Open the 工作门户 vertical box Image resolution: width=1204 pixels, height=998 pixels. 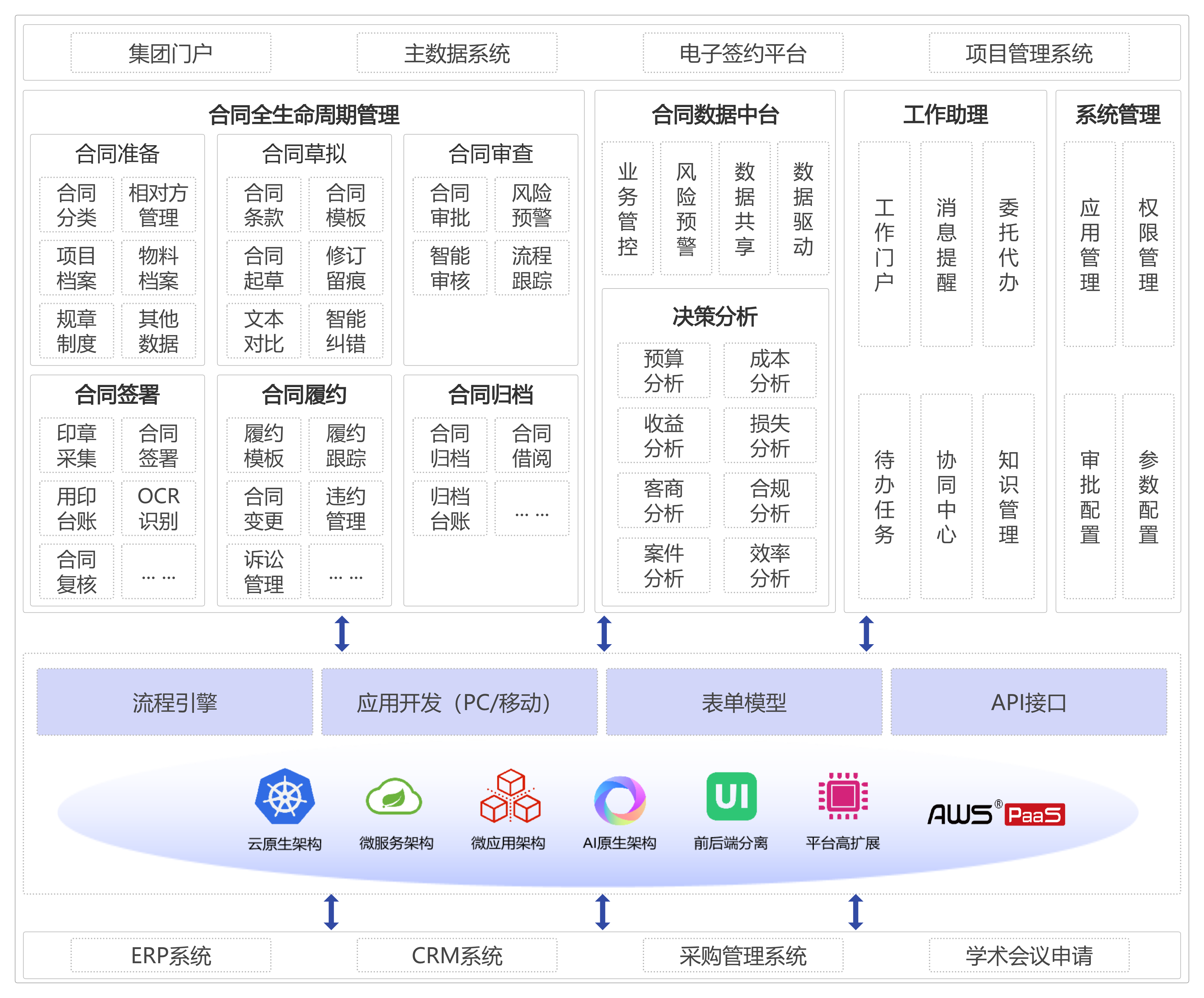884,244
